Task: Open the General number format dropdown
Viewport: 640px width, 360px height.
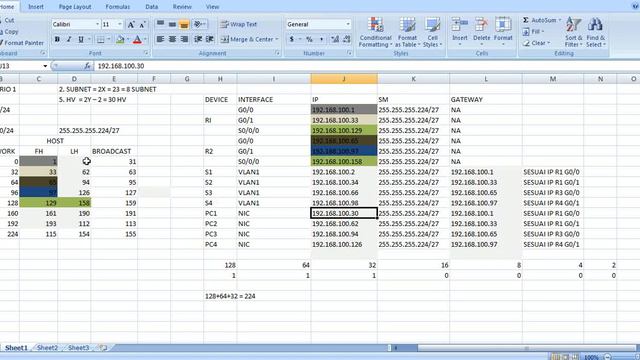Action: tap(348, 24)
